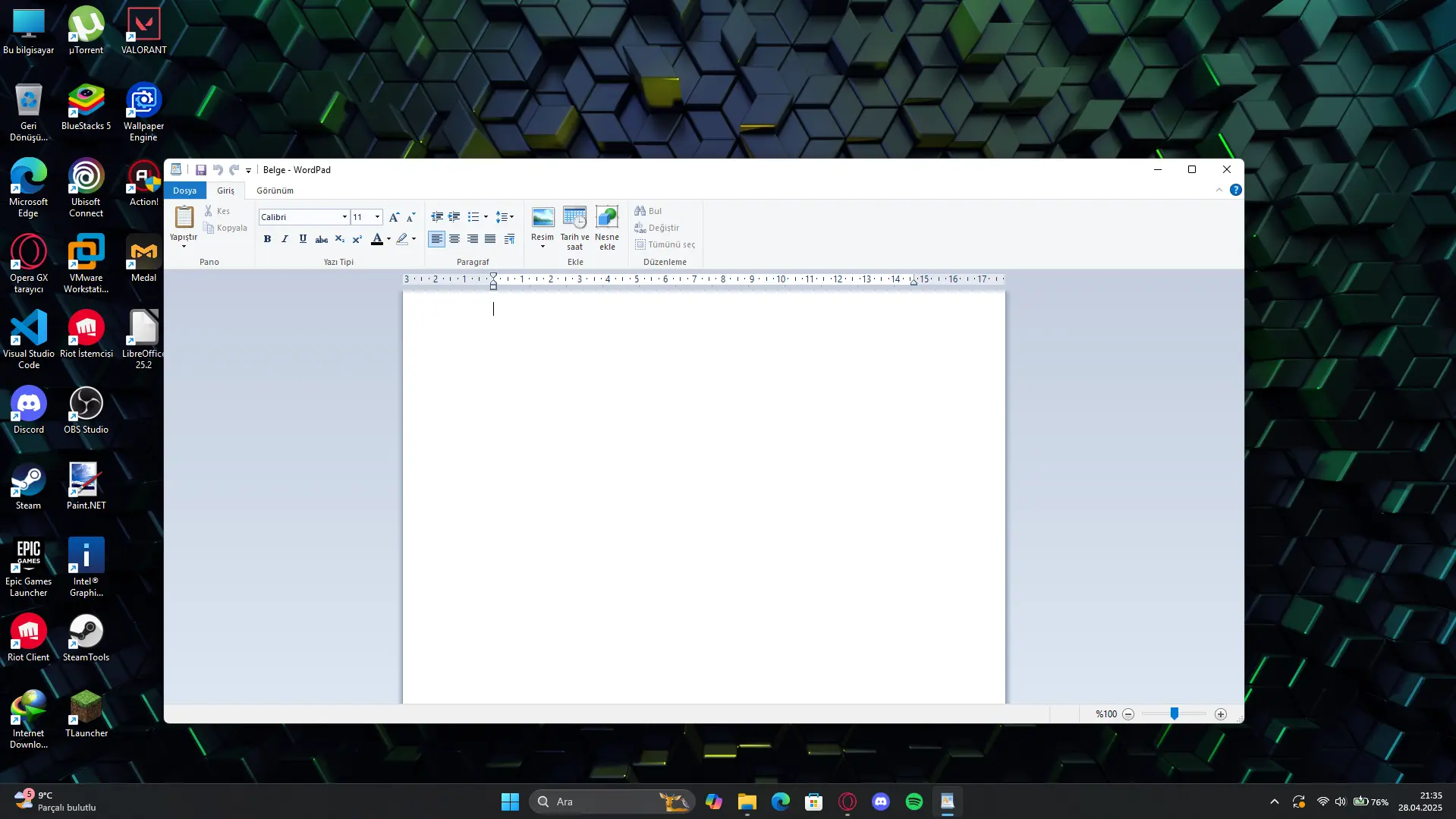This screenshot has height=819, width=1456.
Task: Toggle Bold formatting in WordPad
Action: (267, 239)
